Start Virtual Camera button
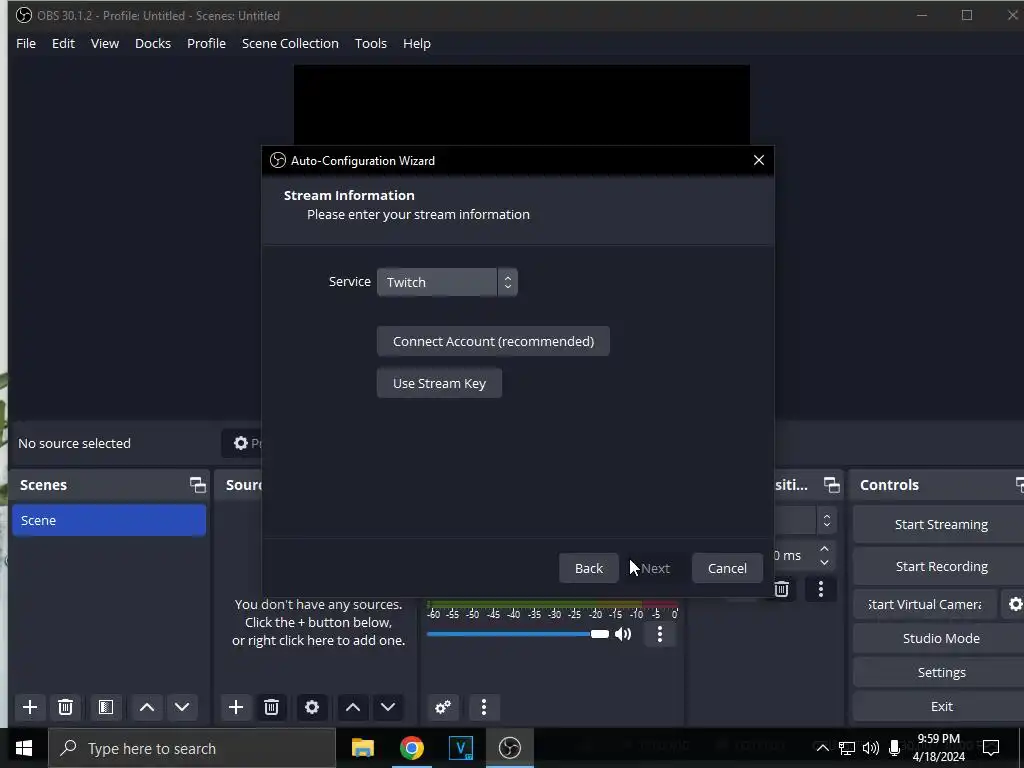This screenshot has width=1024, height=768. point(925,605)
